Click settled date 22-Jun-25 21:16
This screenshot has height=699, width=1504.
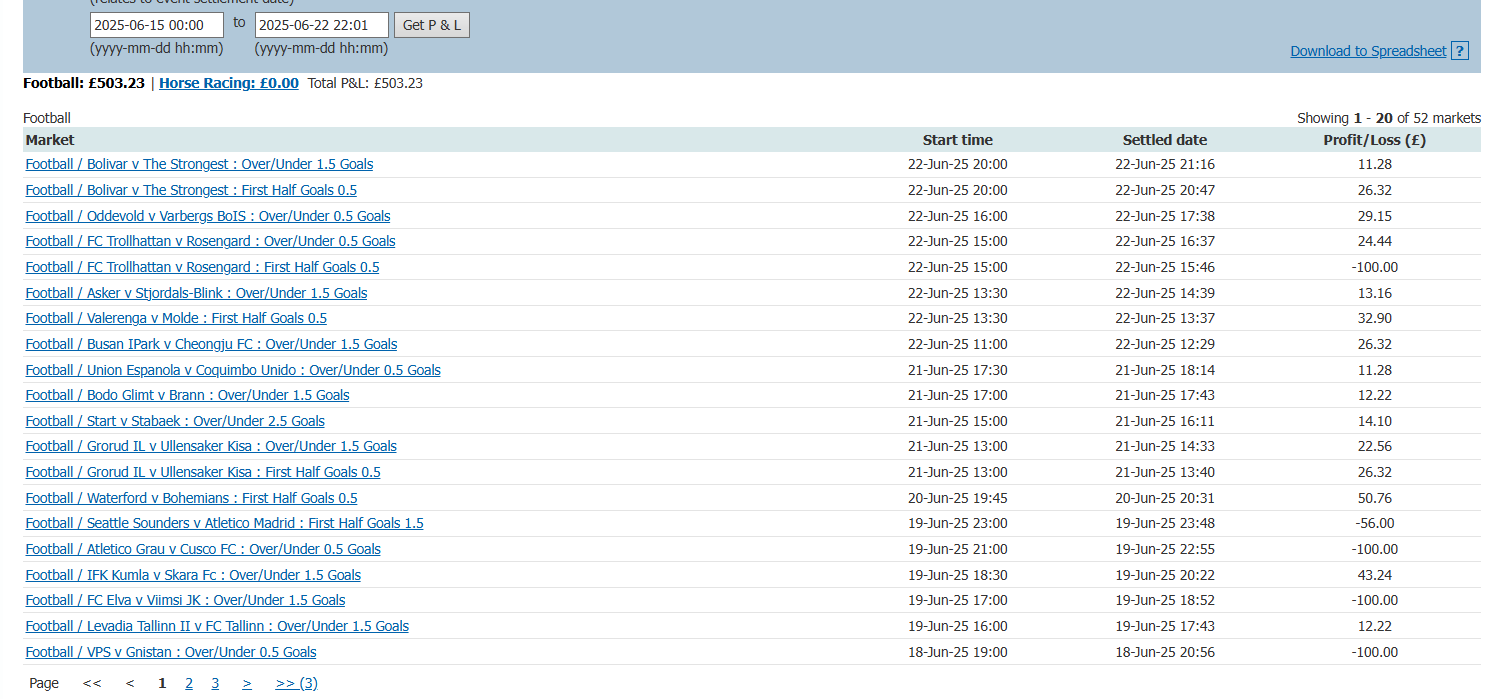(x=1165, y=164)
